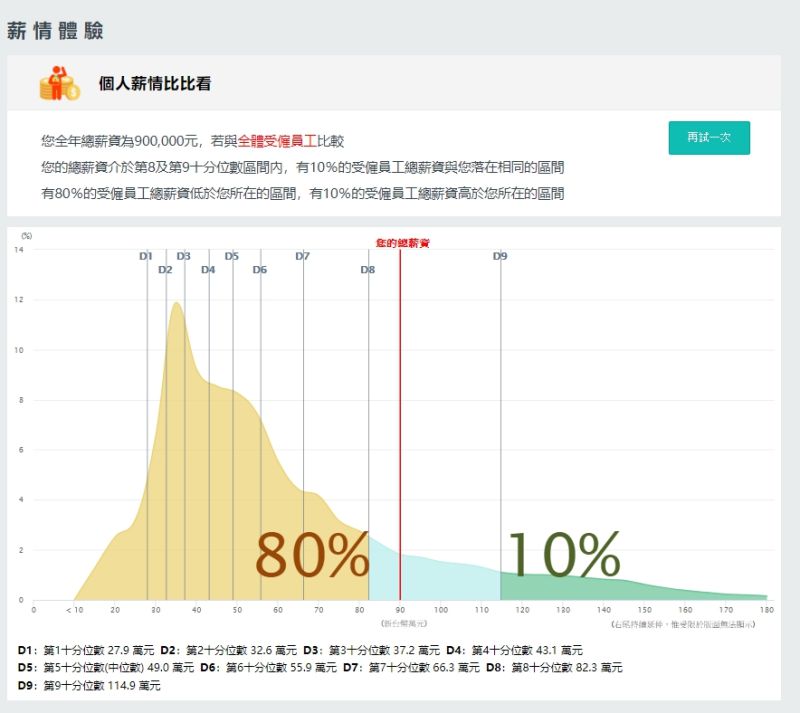Select the D6 decile marker label
The image size is (800, 713).
[x=260, y=269]
